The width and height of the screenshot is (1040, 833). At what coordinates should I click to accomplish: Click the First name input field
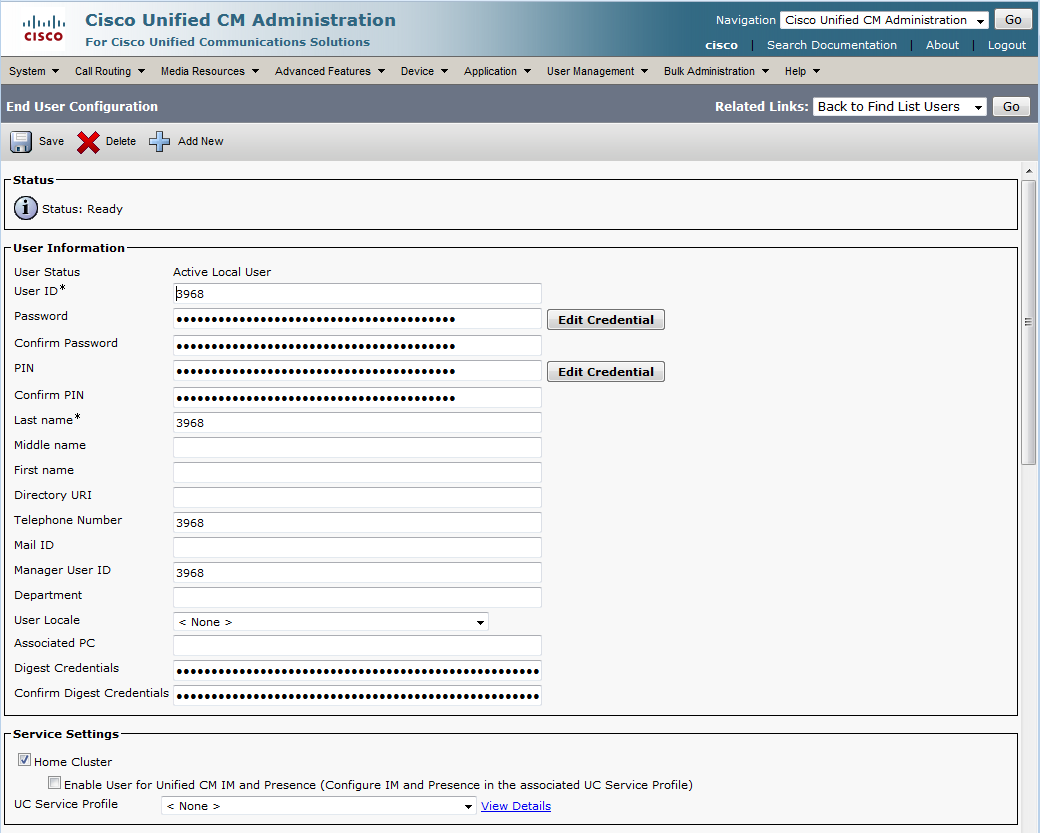(x=357, y=472)
